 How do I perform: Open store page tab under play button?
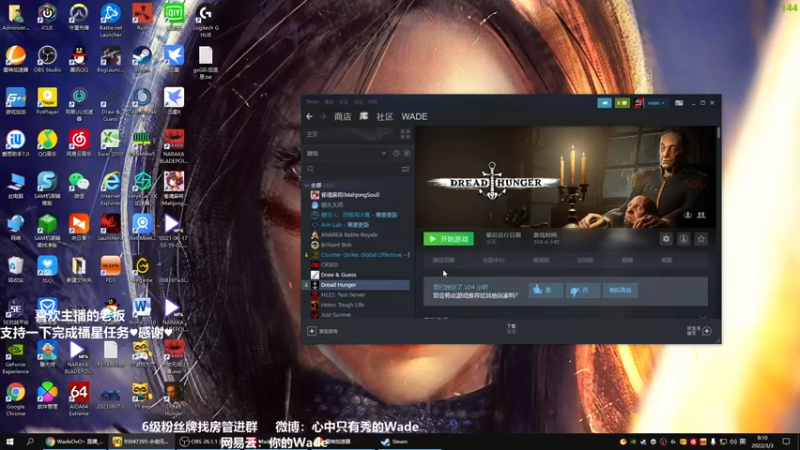(443, 260)
